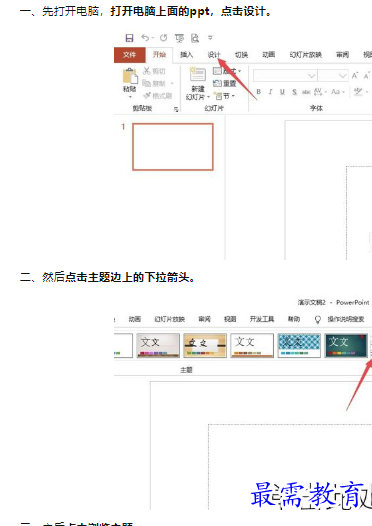This screenshot has height=526, width=372.
Task: Click the Undo arrow icon
Action: pyautogui.click(x=145, y=38)
